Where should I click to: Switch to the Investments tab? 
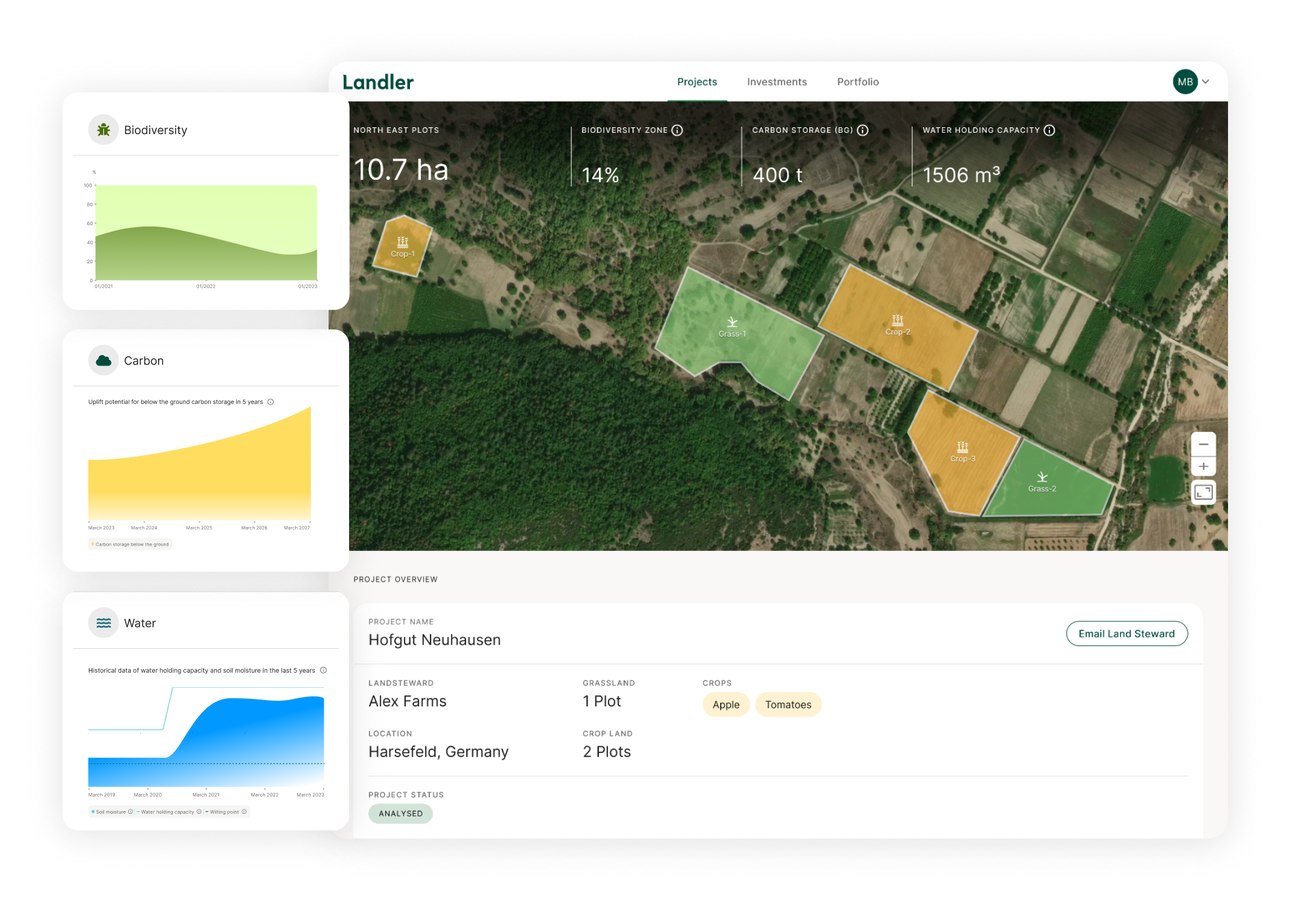tap(777, 81)
